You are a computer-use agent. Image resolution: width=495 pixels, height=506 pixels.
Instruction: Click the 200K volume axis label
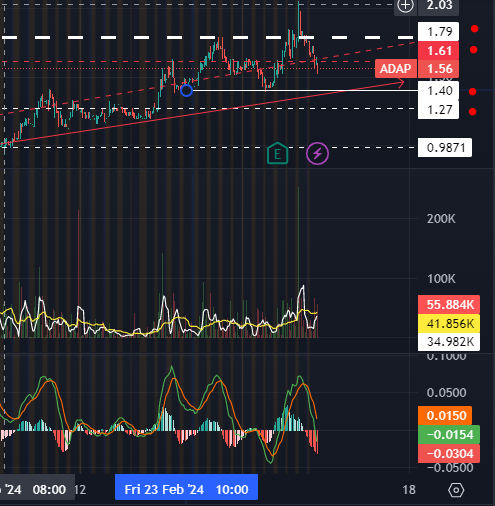(441, 219)
